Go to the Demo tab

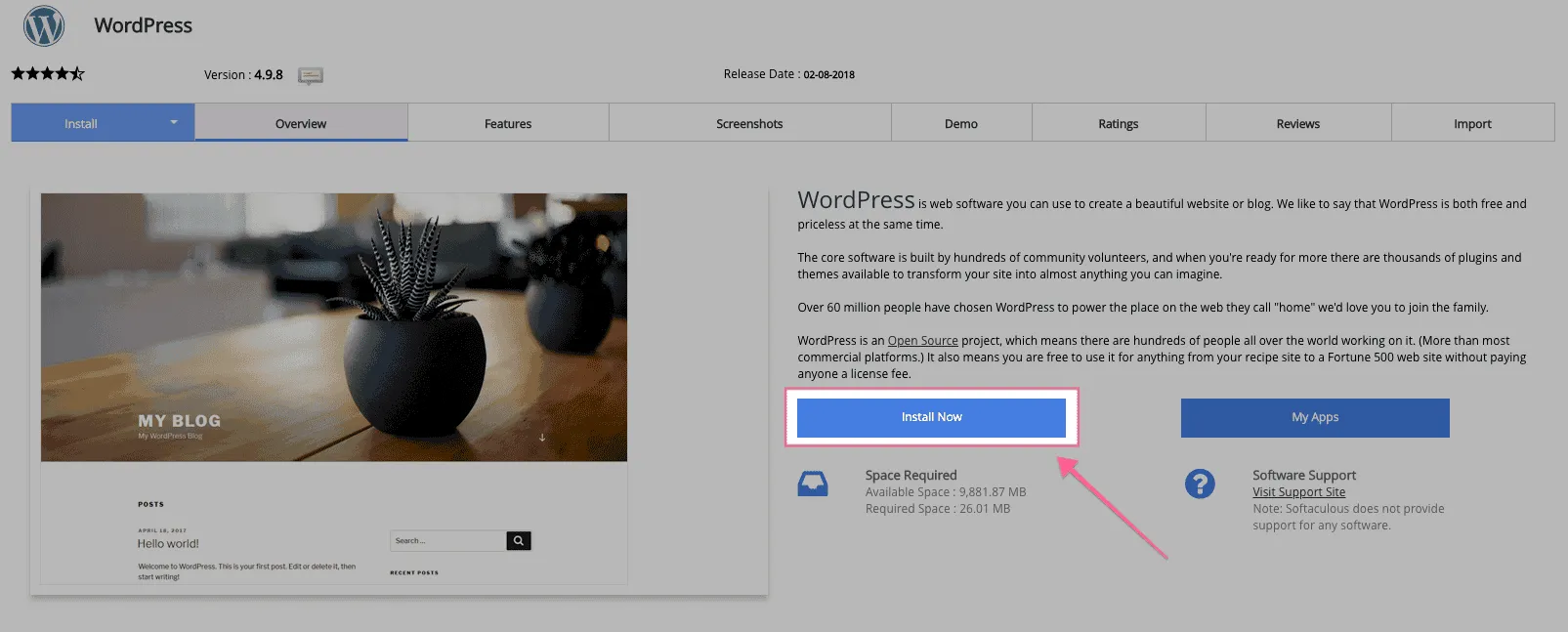(961, 123)
